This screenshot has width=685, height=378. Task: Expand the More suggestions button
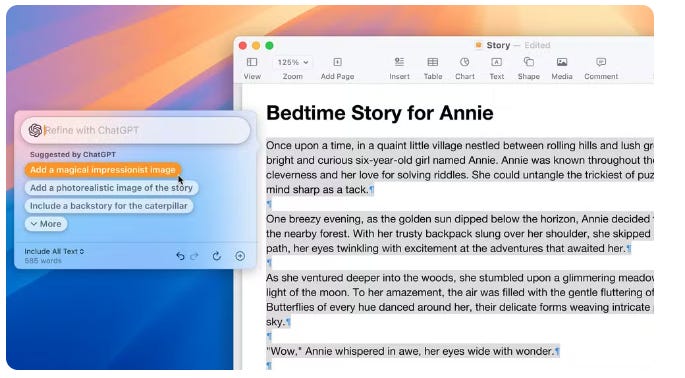click(46, 224)
